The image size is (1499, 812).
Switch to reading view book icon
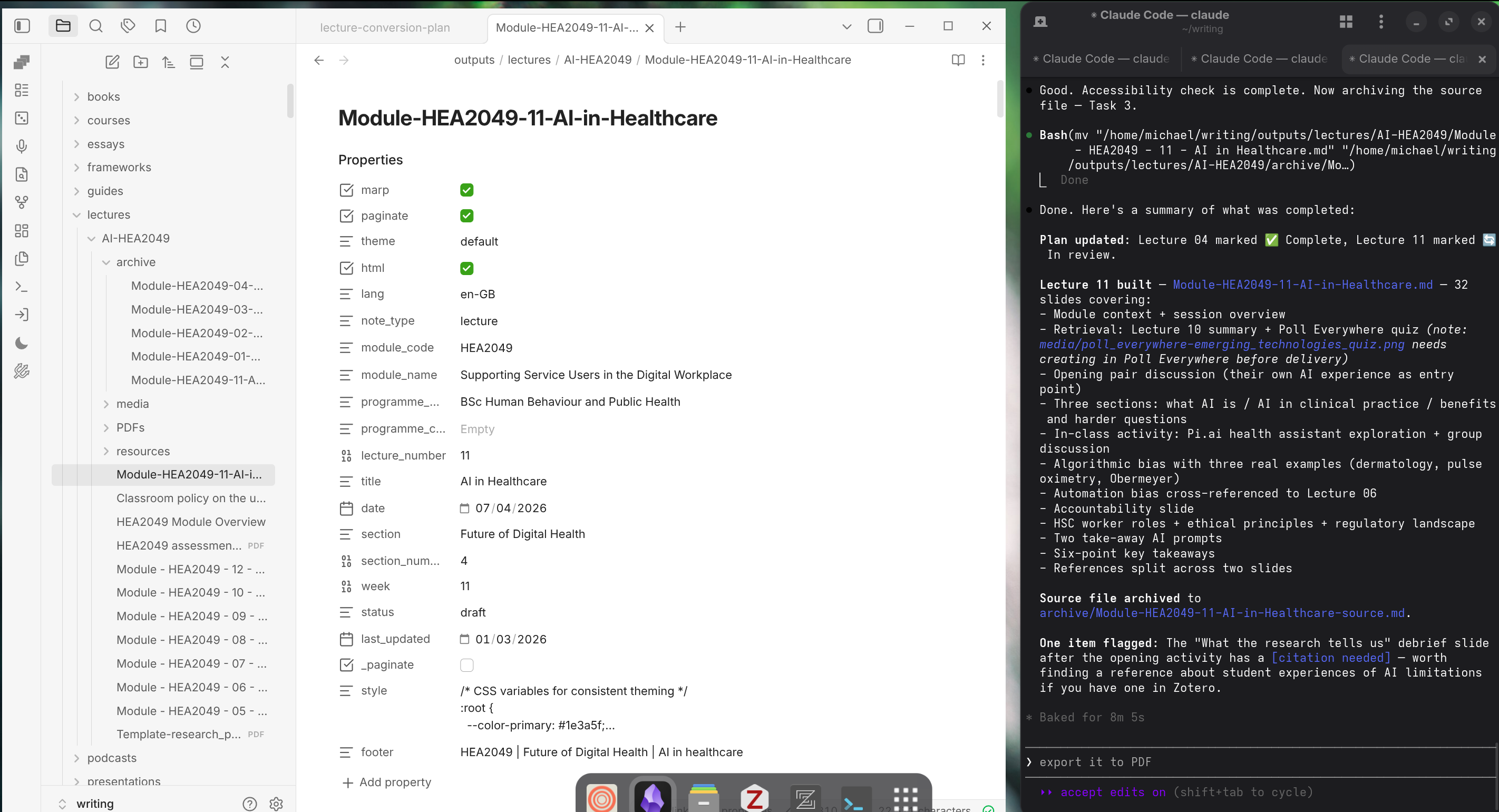(958, 60)
